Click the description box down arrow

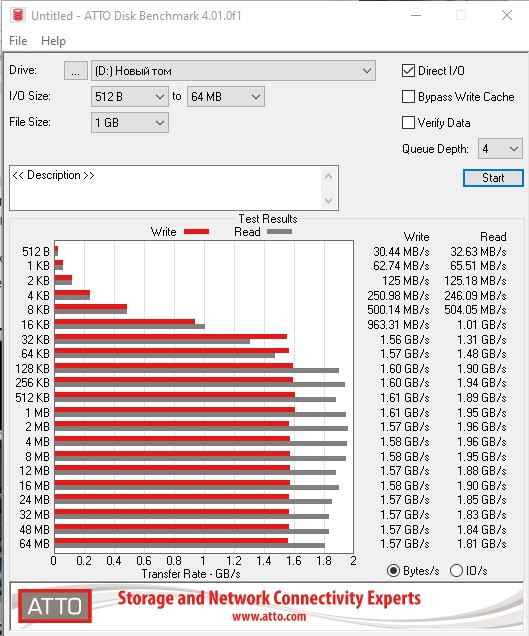click(x=329, y=200)
